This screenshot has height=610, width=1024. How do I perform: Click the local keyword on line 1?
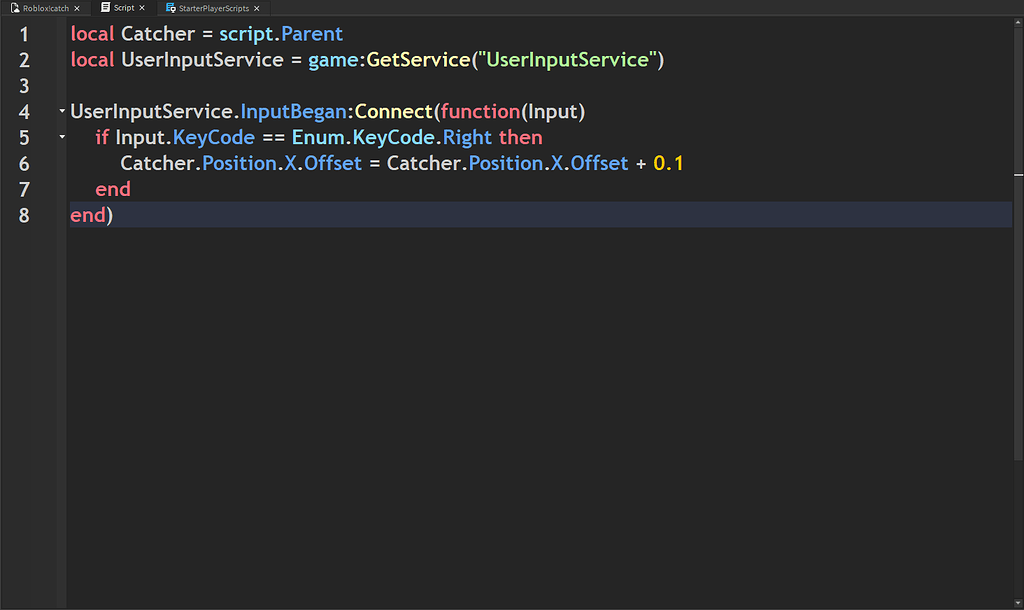coord(91,33)
